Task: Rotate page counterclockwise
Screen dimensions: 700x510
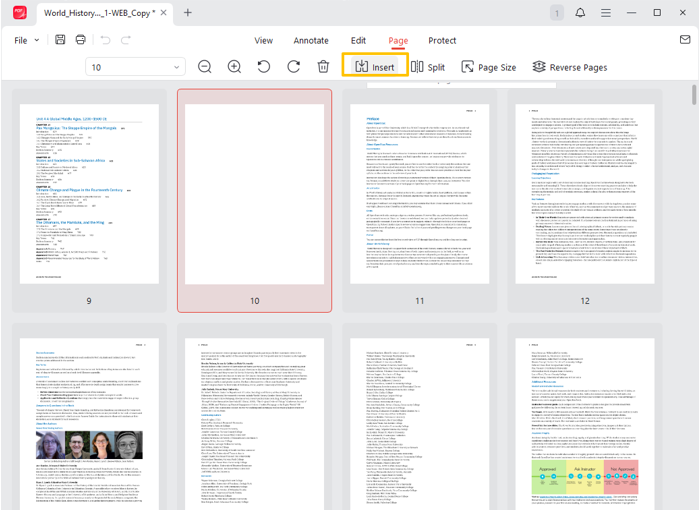Action: pyautogui.click(x=264, y=67)
